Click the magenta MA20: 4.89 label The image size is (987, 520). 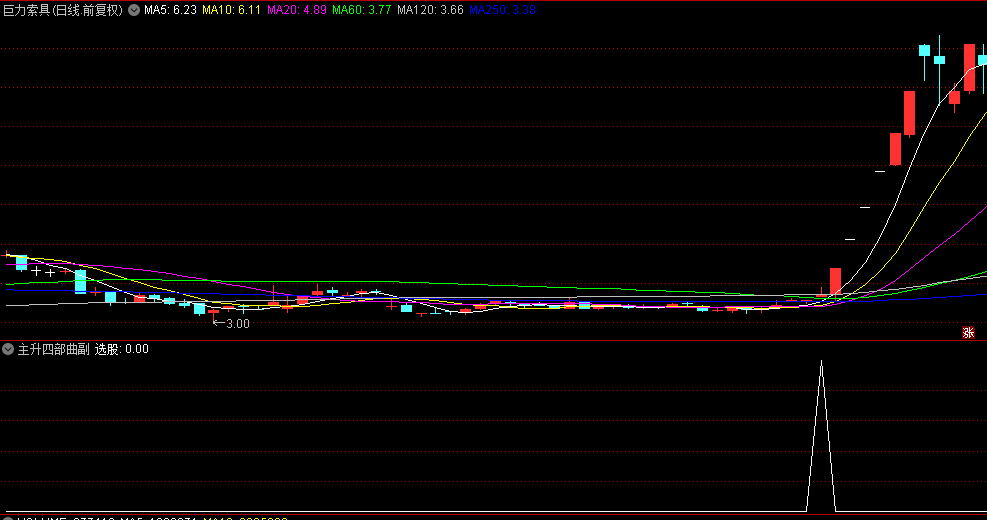click(x=297, y=10)
